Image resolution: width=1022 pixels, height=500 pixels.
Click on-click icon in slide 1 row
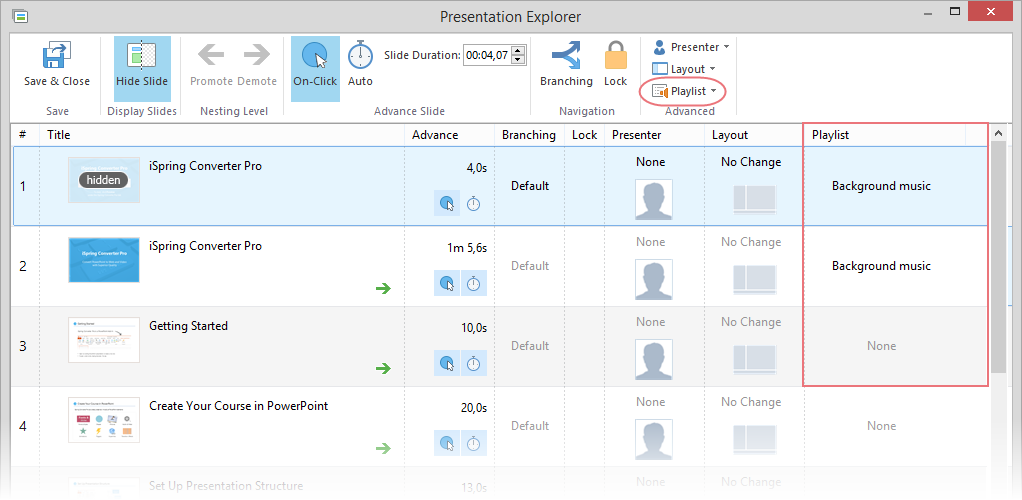(x=447, y=203)
